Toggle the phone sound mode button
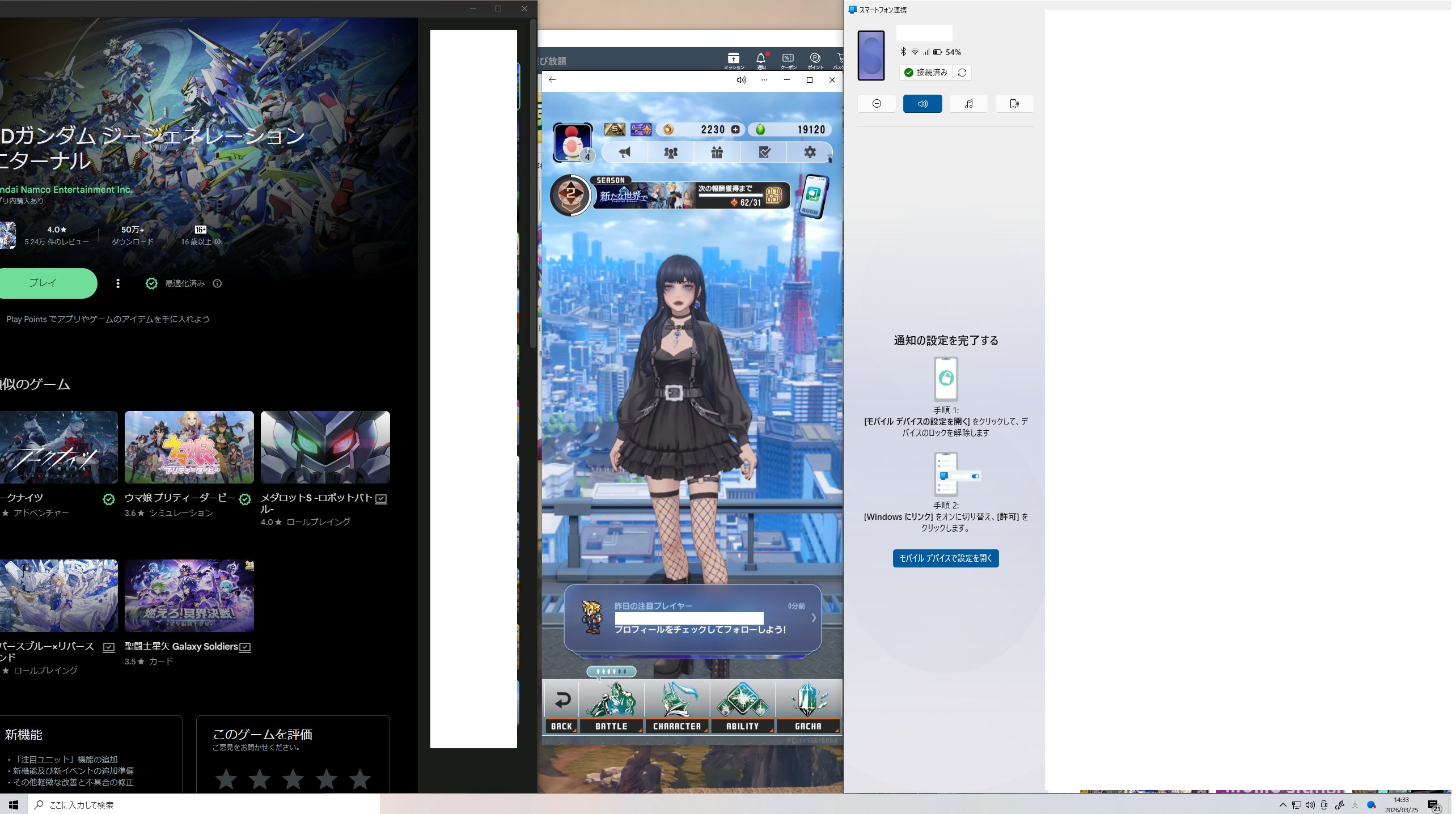 click(922, 104)
